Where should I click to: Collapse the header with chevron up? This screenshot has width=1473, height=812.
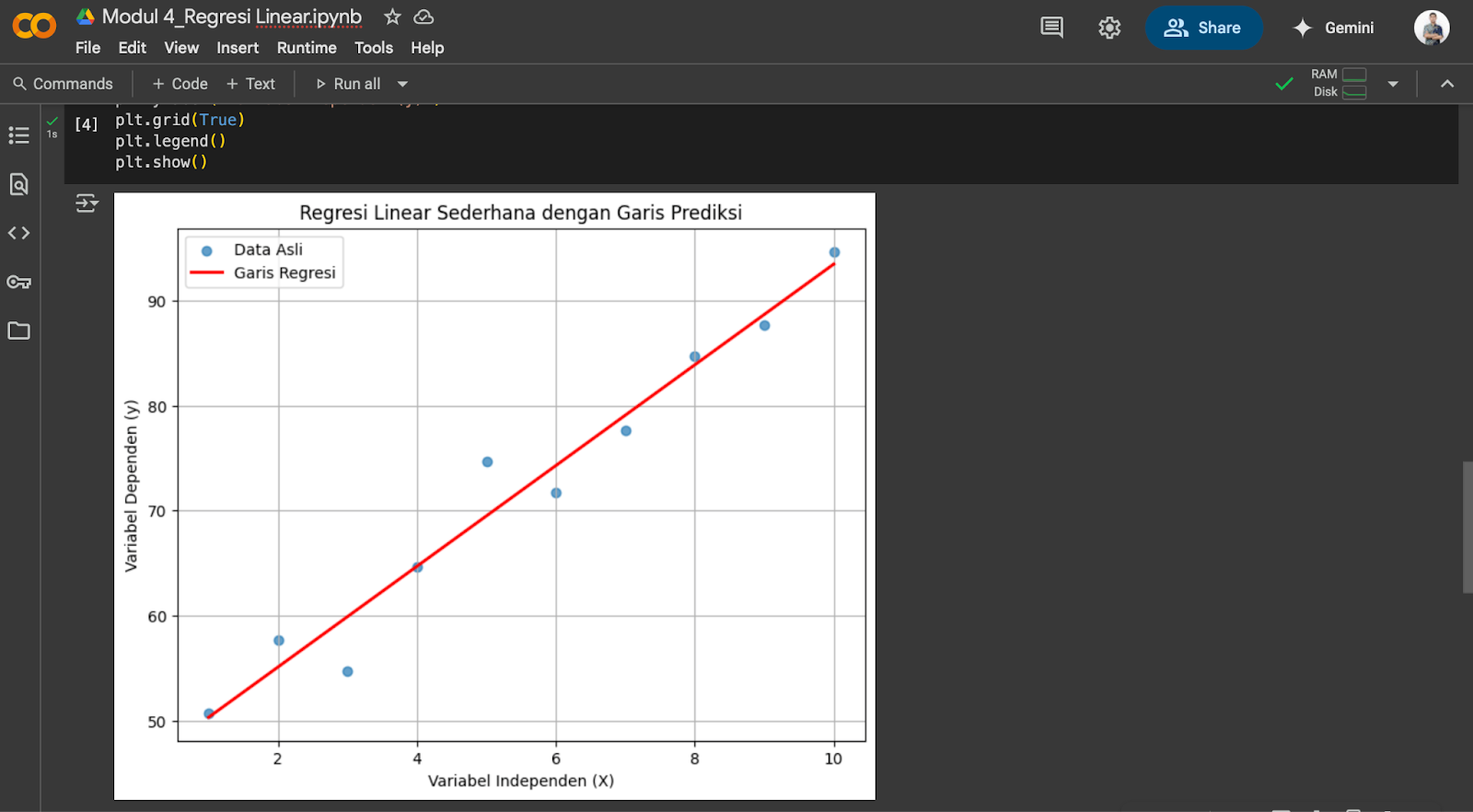pos(1447,84)
